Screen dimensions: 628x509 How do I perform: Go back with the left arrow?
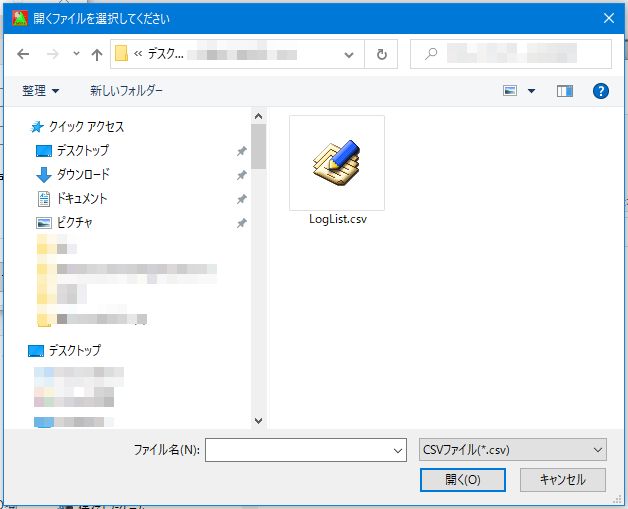click(23, 54)
